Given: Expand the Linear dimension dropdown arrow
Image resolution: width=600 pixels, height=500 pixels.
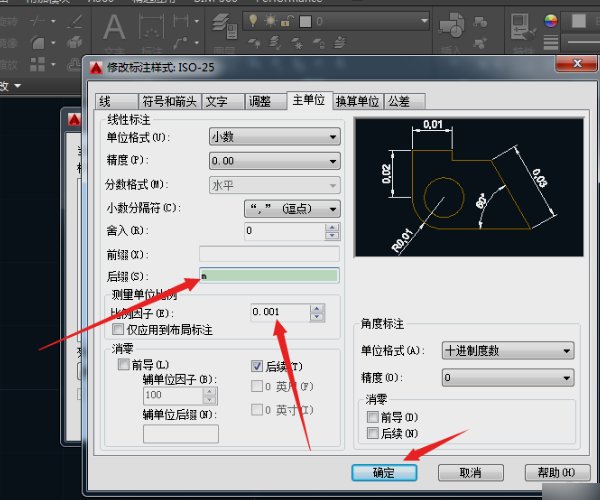Looking at the screenshot, I should (x=197, y=21).
